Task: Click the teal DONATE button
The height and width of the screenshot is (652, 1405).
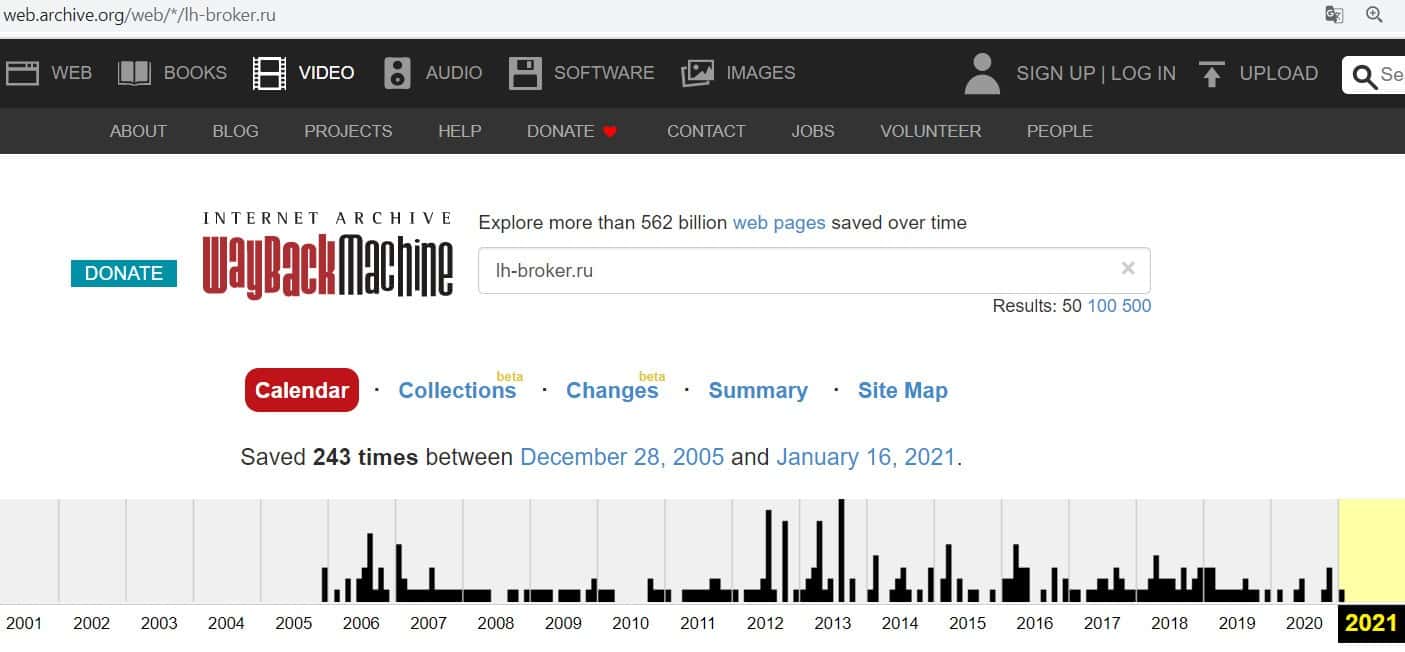Action: pos(124,273)
